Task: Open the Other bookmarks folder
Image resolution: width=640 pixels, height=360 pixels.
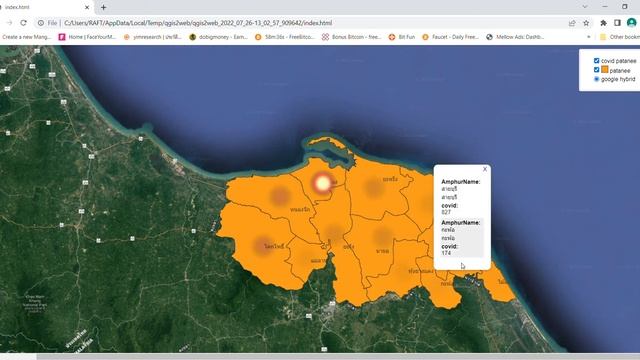Action: click(x=619, y=37)
